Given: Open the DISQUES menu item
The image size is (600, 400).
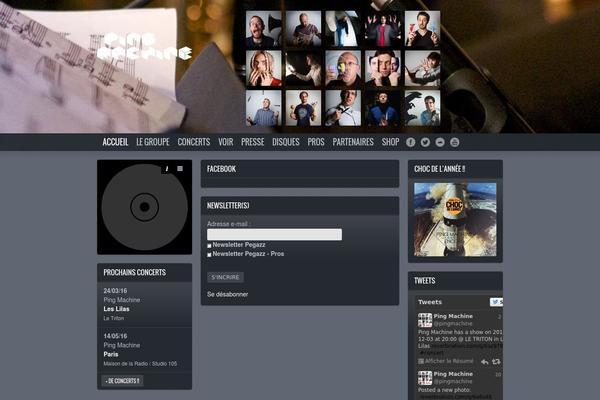Looking at the screenshot, I should pyautogui.click(x=286, y=142).
